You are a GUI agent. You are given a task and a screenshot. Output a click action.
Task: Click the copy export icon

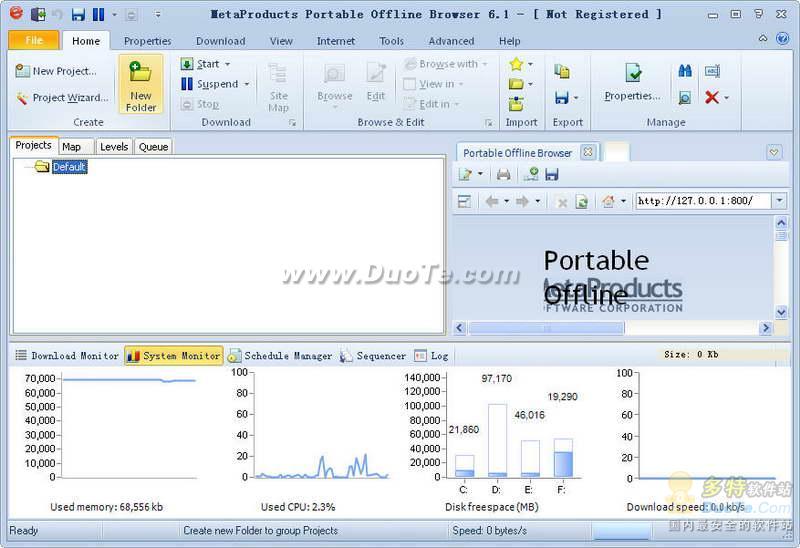click(x=562, y=72)
